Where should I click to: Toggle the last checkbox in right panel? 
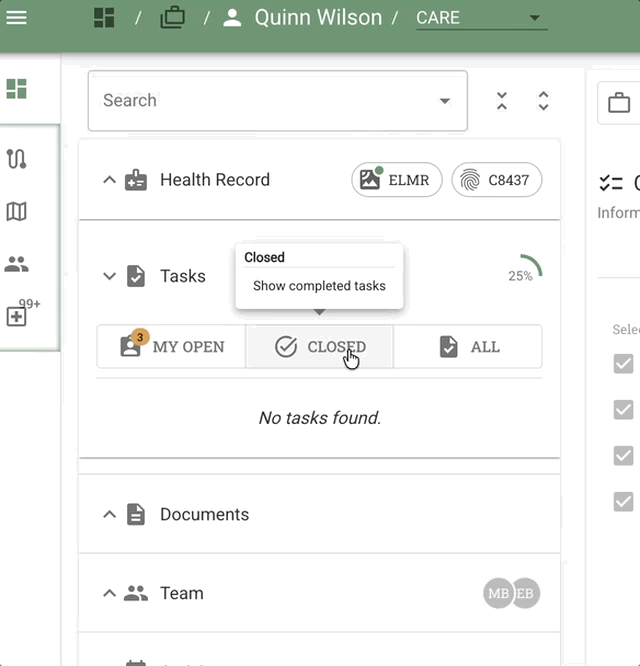tap(623, 501)
